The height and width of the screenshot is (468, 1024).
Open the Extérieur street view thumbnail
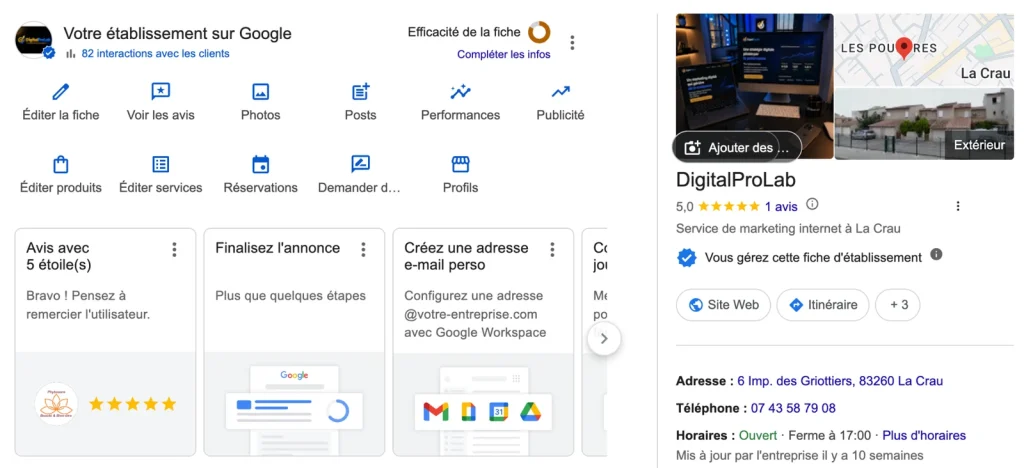(924, 124)
